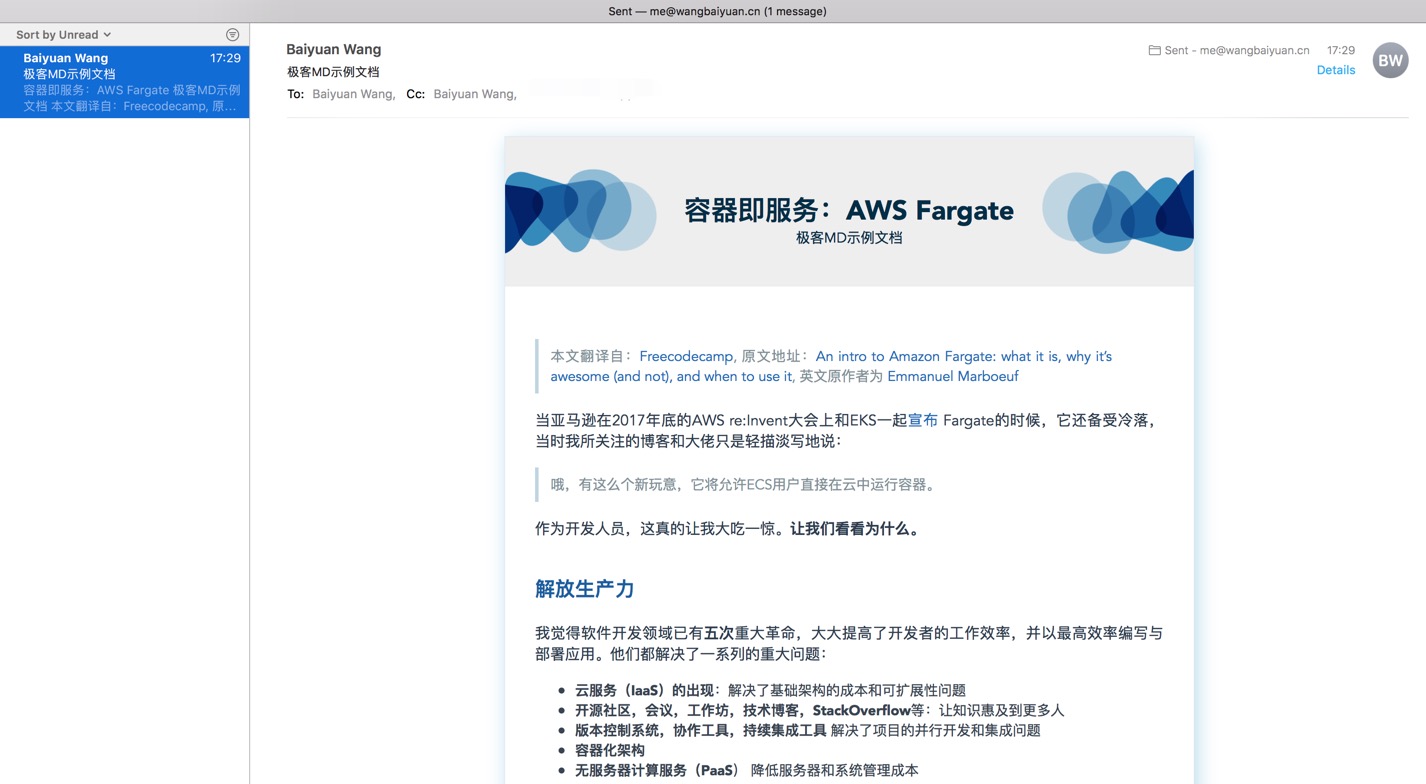The image size is (1426, 784).
Task: Click the BW sender avatar
Action: click(1390, 60)
